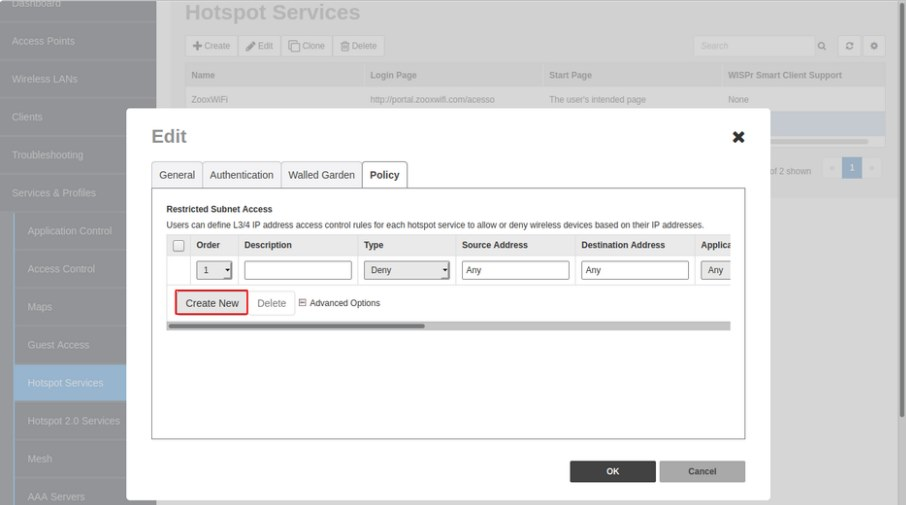Click the Create New button

(x=211, y=303)
